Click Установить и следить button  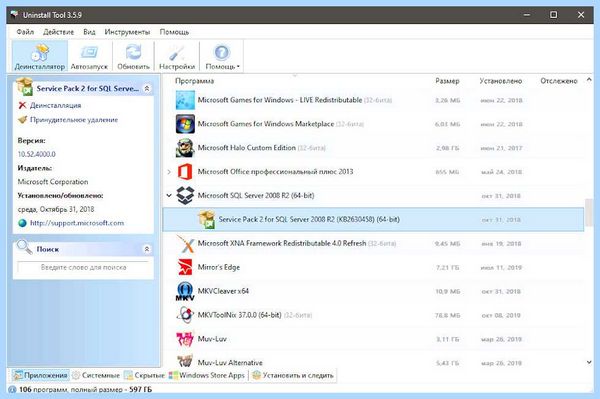click(293, 375)
